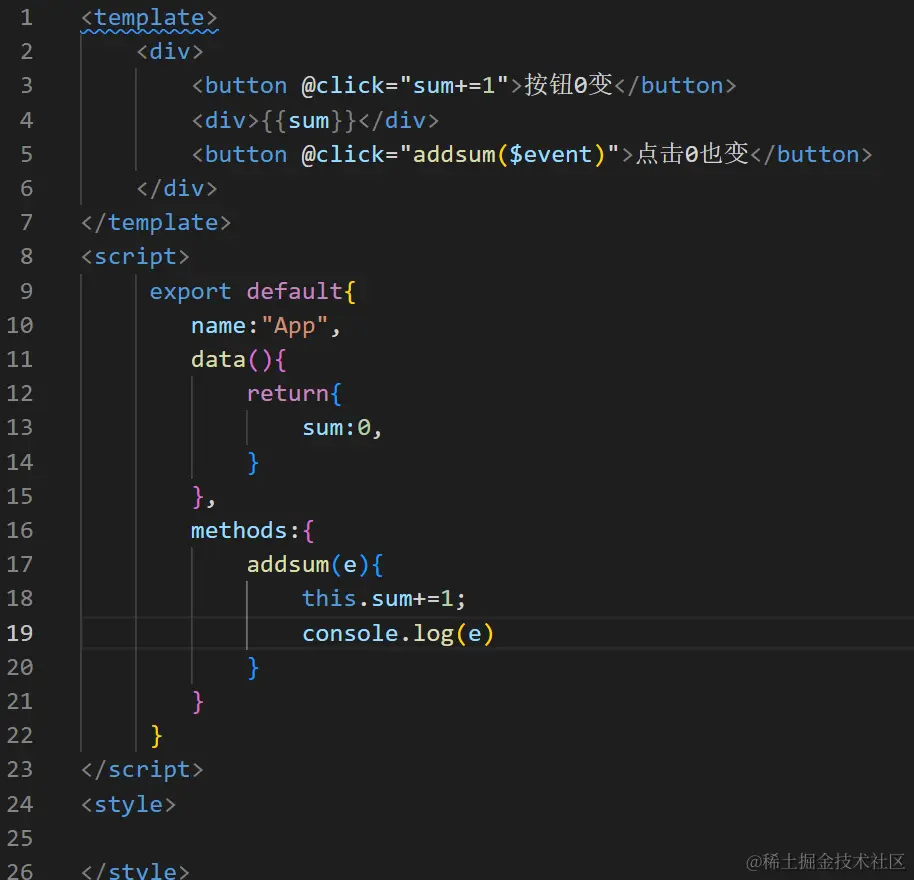Click the "App" string value
Viewport: 914px width, 880px height.
(x=294, y=326)
